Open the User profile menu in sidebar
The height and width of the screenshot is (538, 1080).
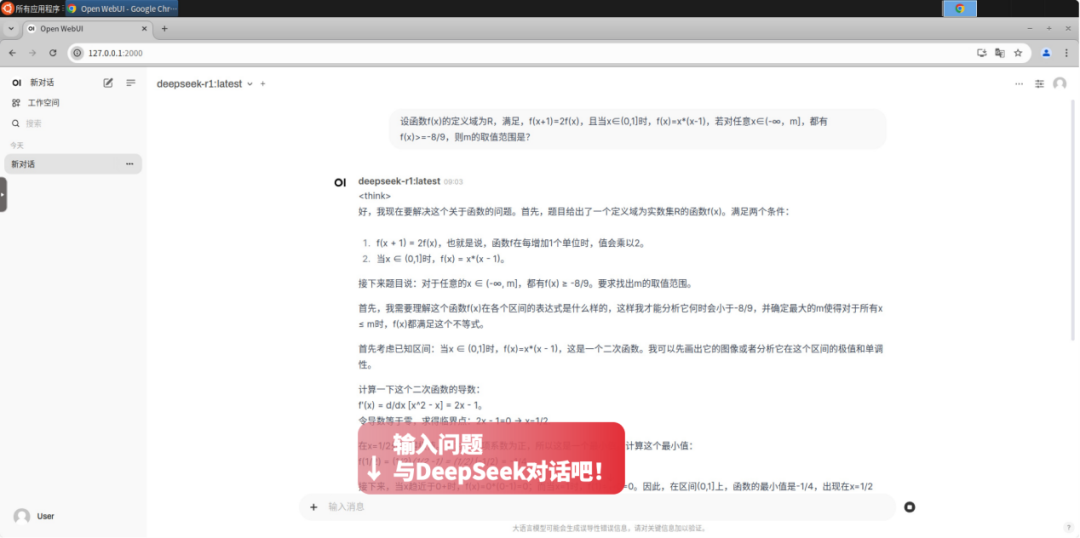pyautogui.click(x=73, y=516)
